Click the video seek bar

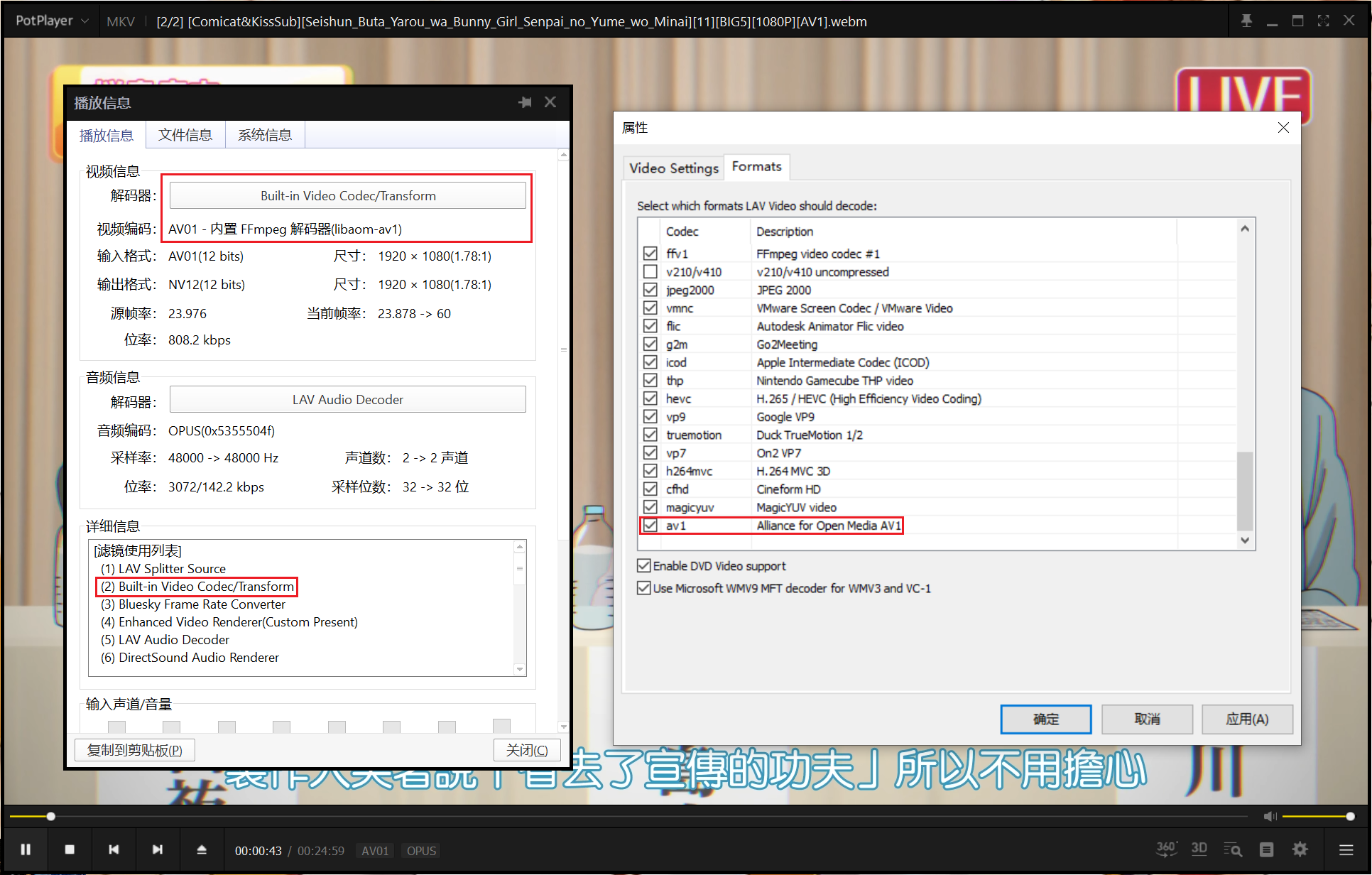click(x=628, y=816)
